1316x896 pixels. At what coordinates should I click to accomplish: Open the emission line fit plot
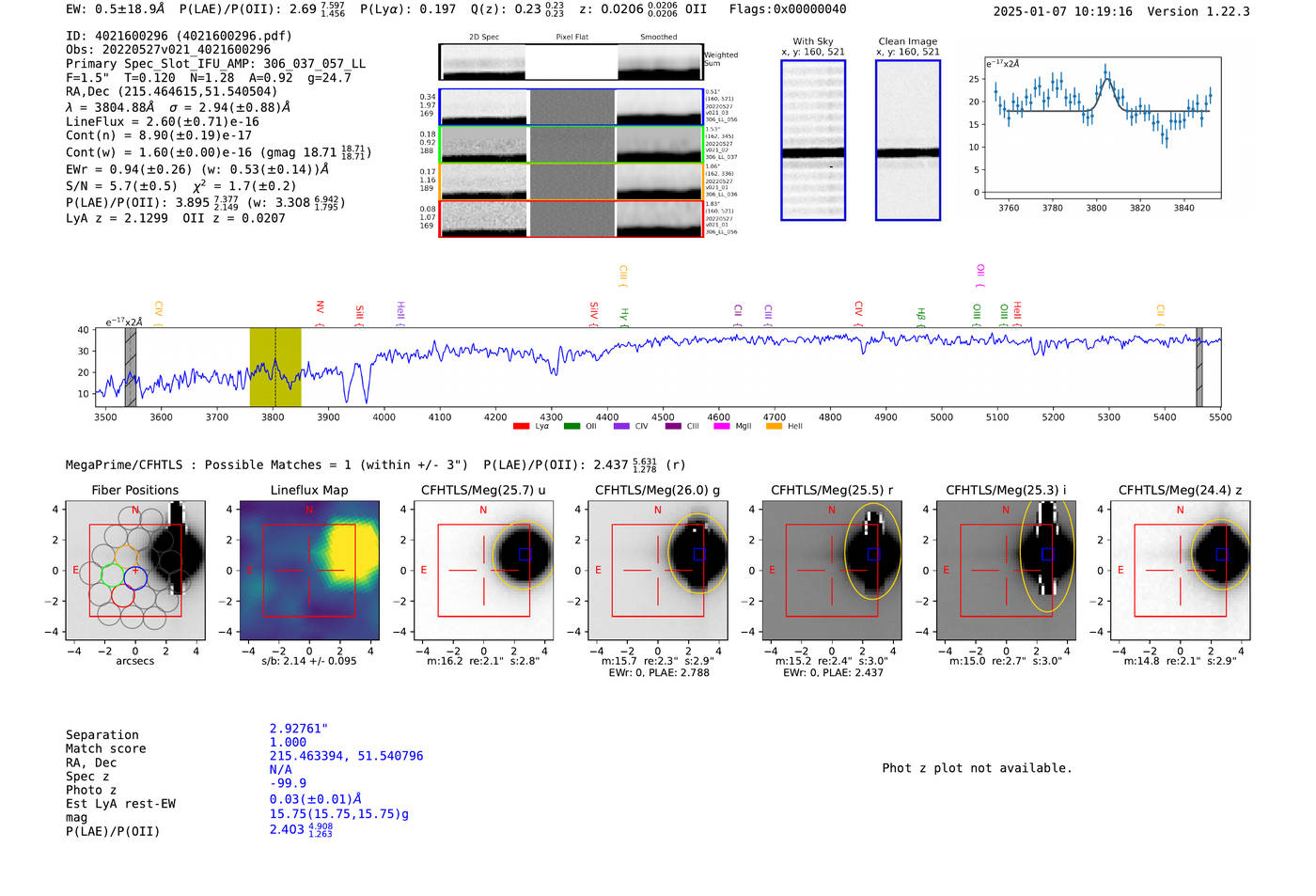(x=1103, y=128)
